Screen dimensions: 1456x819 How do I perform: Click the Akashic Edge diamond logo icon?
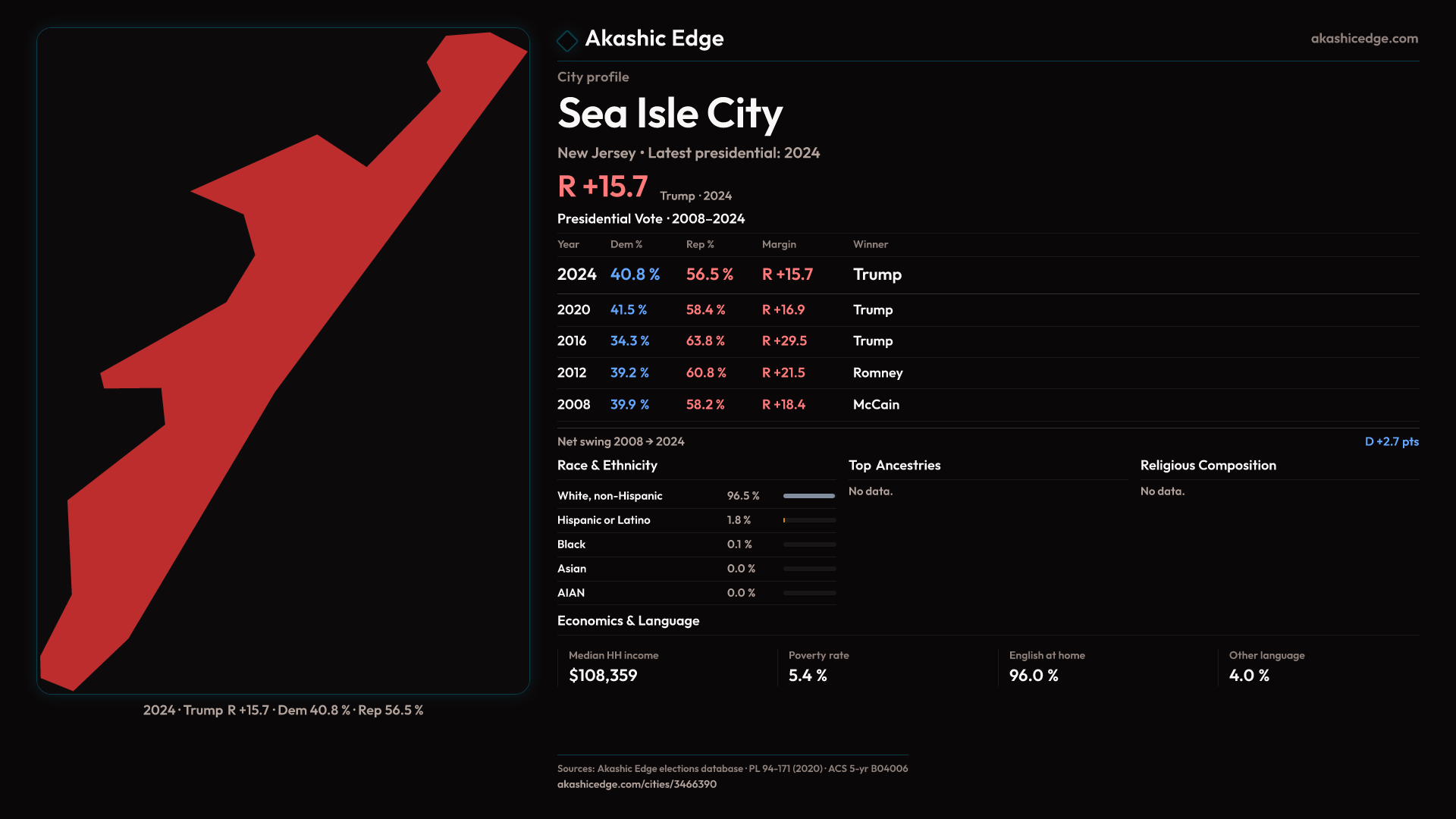click(x=567, y=40)
